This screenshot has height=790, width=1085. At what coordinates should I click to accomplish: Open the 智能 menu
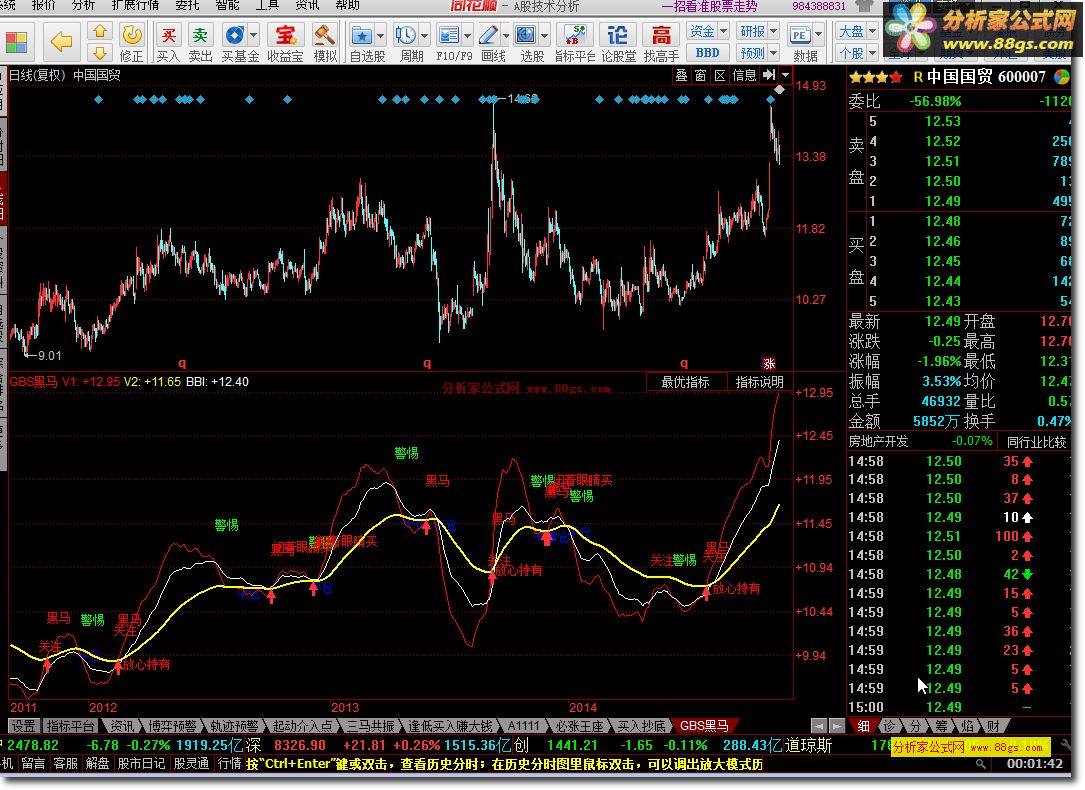[x=227, y=6]
